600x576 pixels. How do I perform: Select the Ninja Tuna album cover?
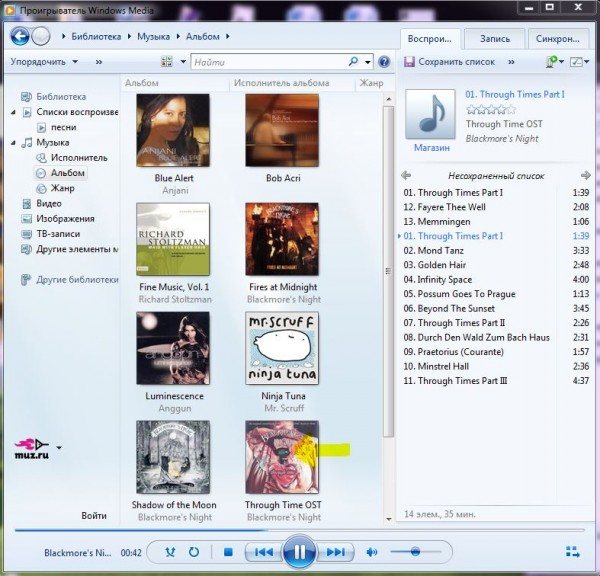point(282,348)
